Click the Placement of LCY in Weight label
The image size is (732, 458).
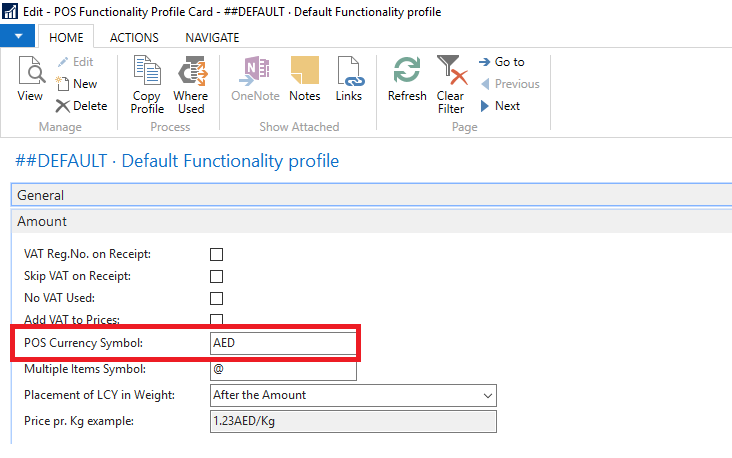coord(99,395)
